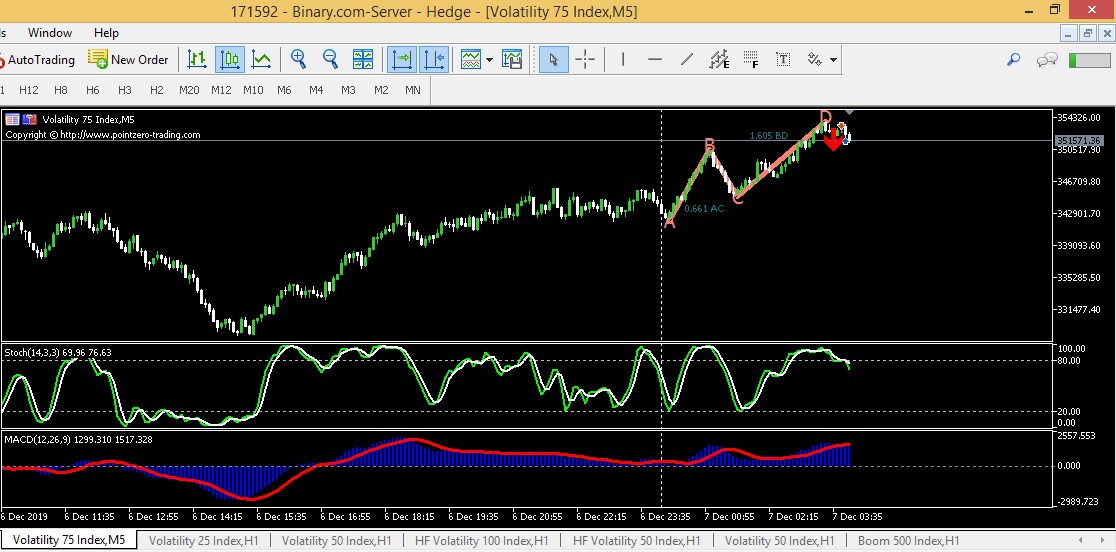
Task: Click the MACD(12,26,9) indicator label
Action: coord(78,440)
